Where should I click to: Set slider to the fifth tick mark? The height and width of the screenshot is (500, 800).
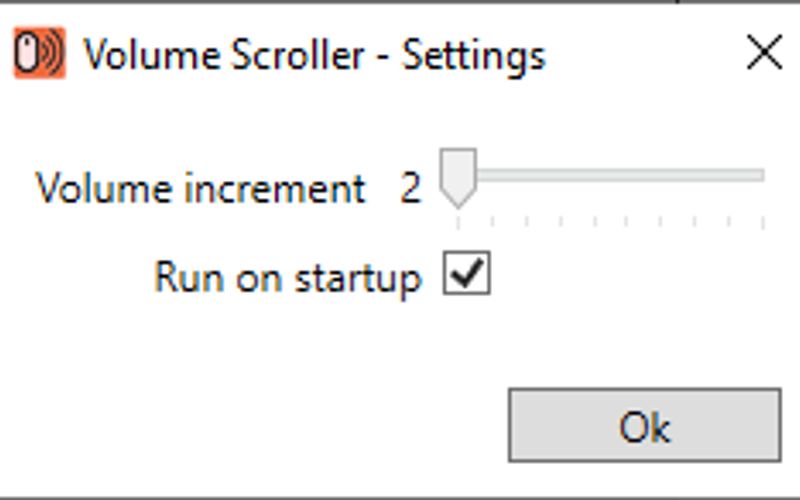(594, 175)
